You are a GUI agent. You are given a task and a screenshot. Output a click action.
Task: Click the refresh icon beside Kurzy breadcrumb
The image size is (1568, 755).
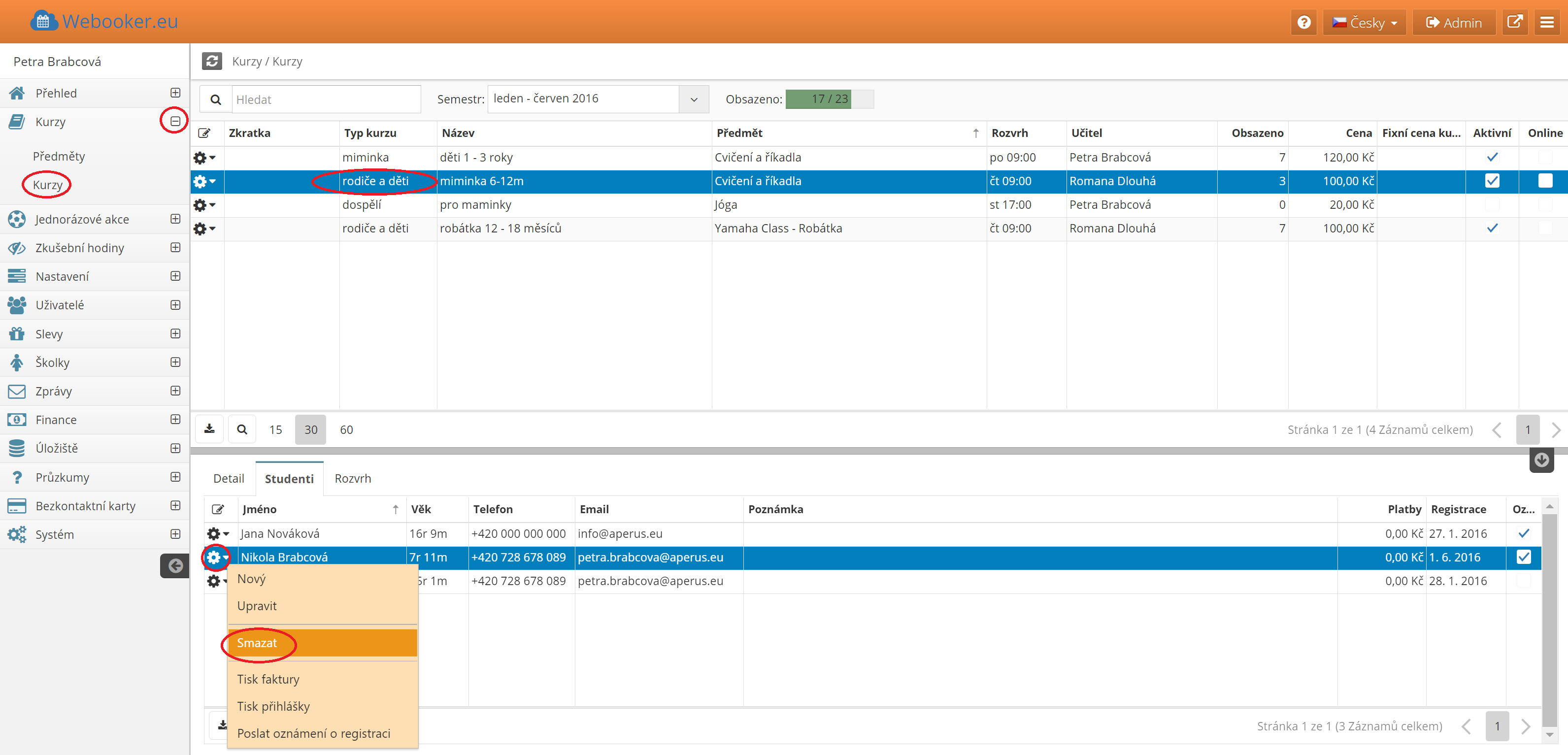point(212,61)
